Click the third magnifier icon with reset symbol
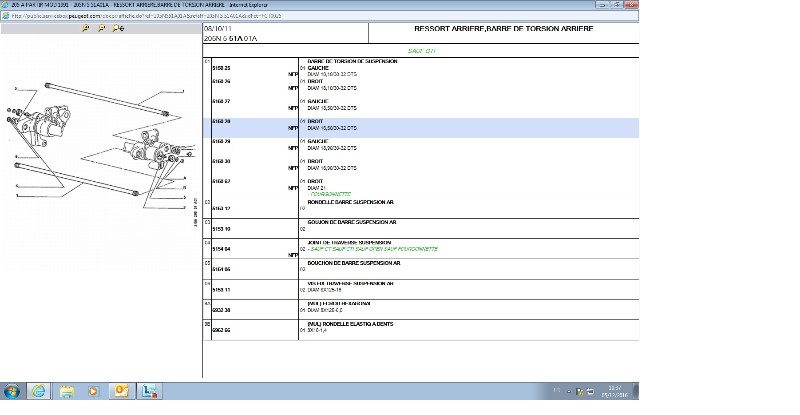 (118, 28)
